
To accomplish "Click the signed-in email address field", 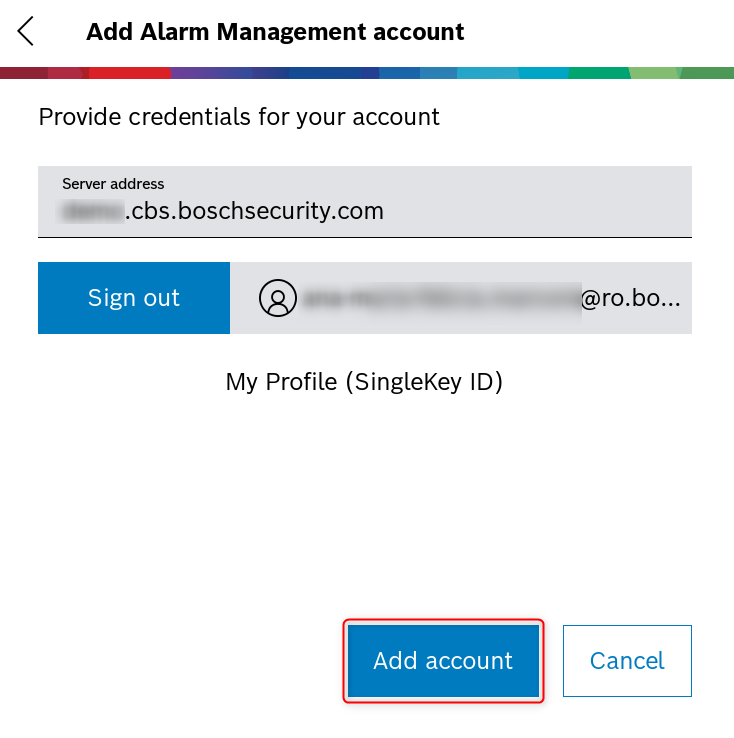I will pyautogui.click(x=460, y=298).
